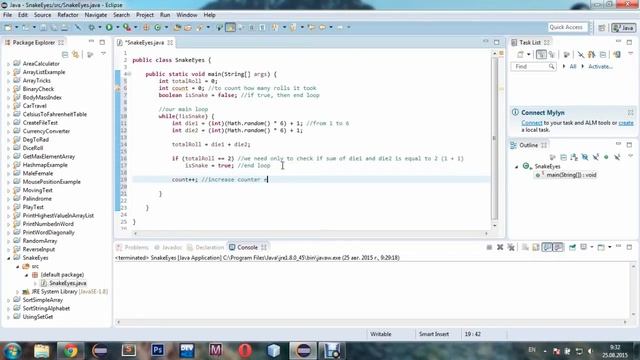Image resolution: width=640 pixels, height=360 pixels.
Task: Toggle Mark Occurrences in the toolbar
Action: [230, 27]
